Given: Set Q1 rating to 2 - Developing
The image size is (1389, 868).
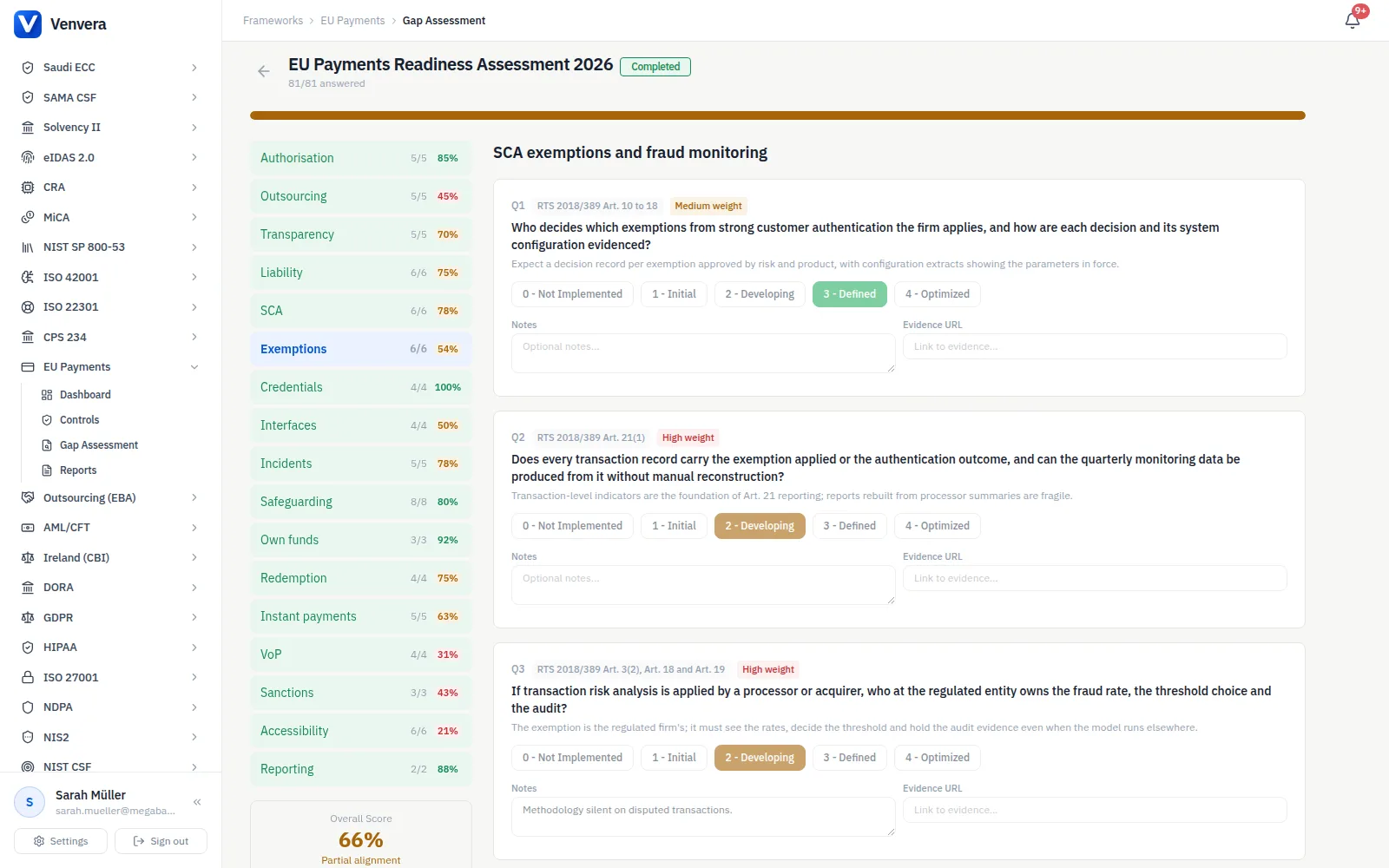Looking at the screenshot, I should pyautogui.click(x=760, y=294).
